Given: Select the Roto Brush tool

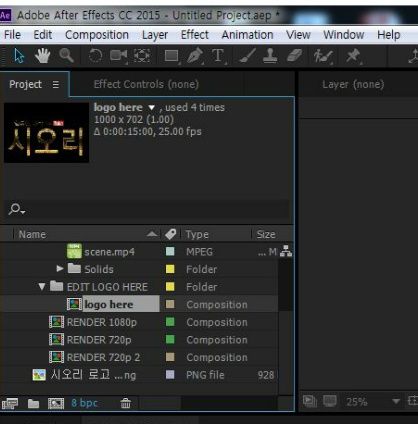Looking at the screenshot, I should coord(322,56).
